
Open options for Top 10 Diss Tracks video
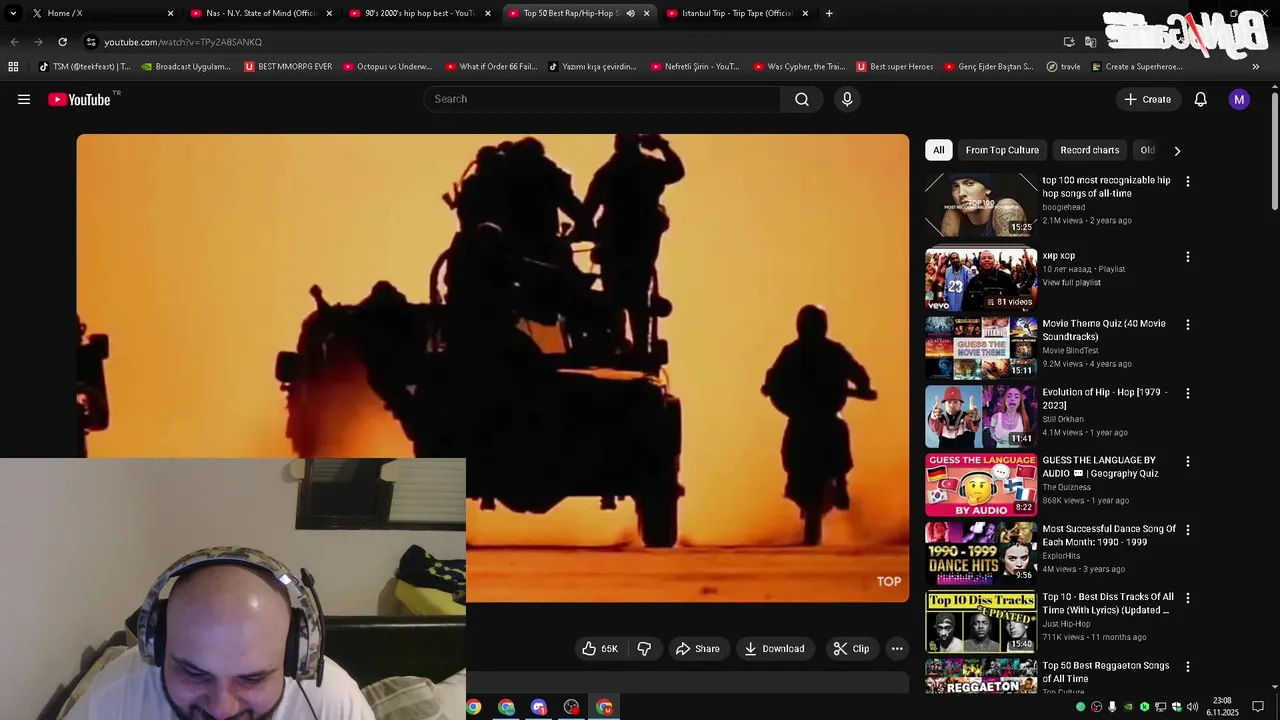tap(1187, 598)
